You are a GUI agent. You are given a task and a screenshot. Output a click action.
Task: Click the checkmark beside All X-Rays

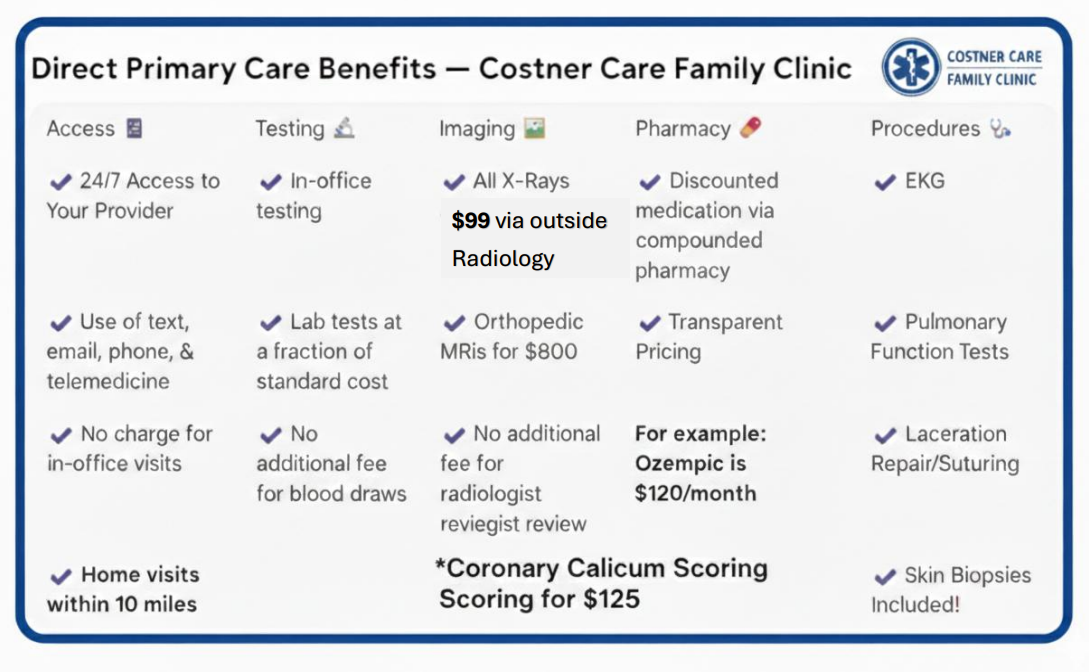click(x=454, y=182)
